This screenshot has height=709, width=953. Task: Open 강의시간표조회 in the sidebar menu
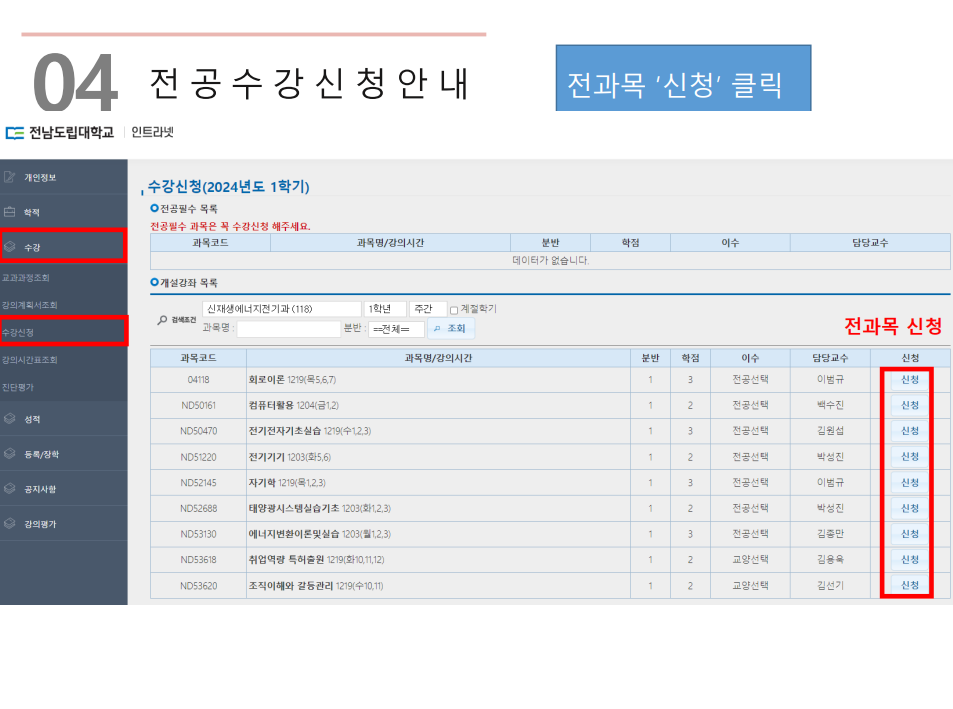click(x=29, y=359)
